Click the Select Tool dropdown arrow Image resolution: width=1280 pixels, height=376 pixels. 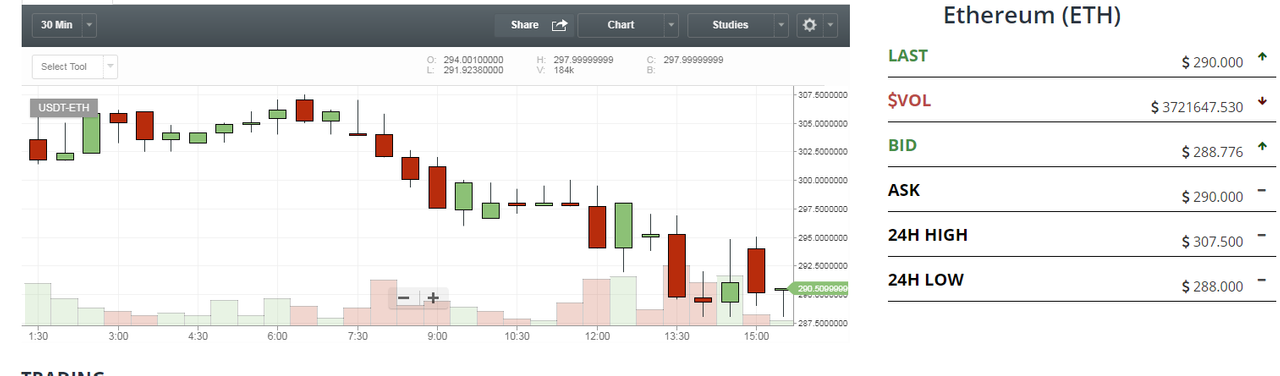[x=110, y=67]
